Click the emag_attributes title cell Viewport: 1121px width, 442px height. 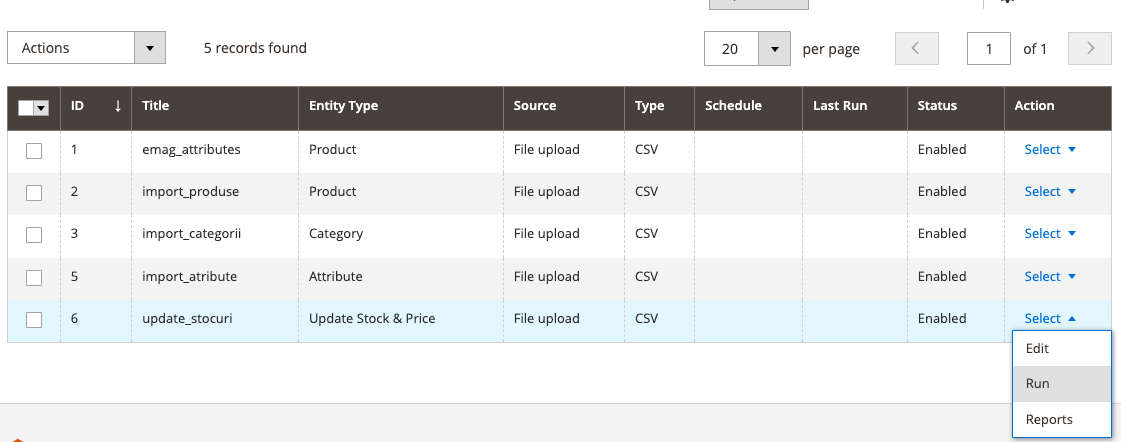pos(214,150)
